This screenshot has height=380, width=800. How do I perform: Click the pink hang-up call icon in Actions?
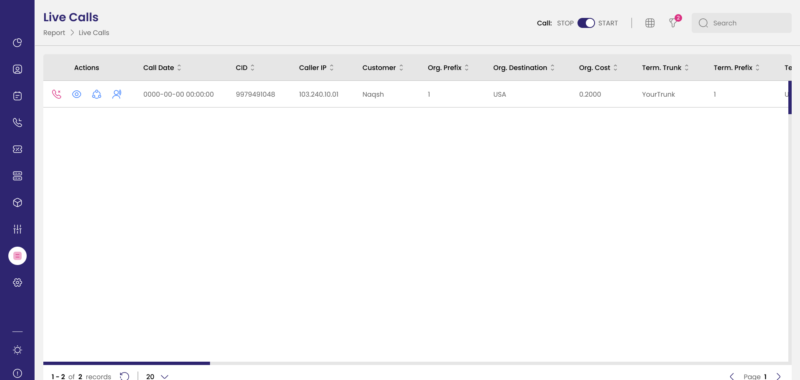point(57,94)
